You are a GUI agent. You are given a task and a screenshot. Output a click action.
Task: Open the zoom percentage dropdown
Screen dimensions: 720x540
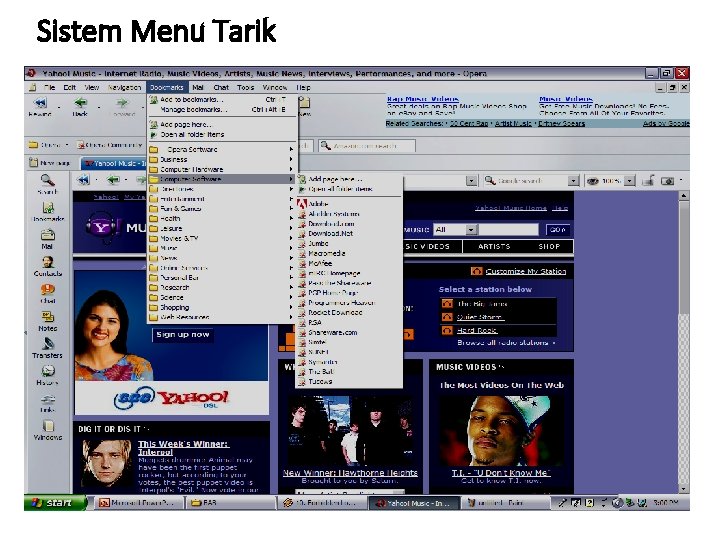click(630, 181)
